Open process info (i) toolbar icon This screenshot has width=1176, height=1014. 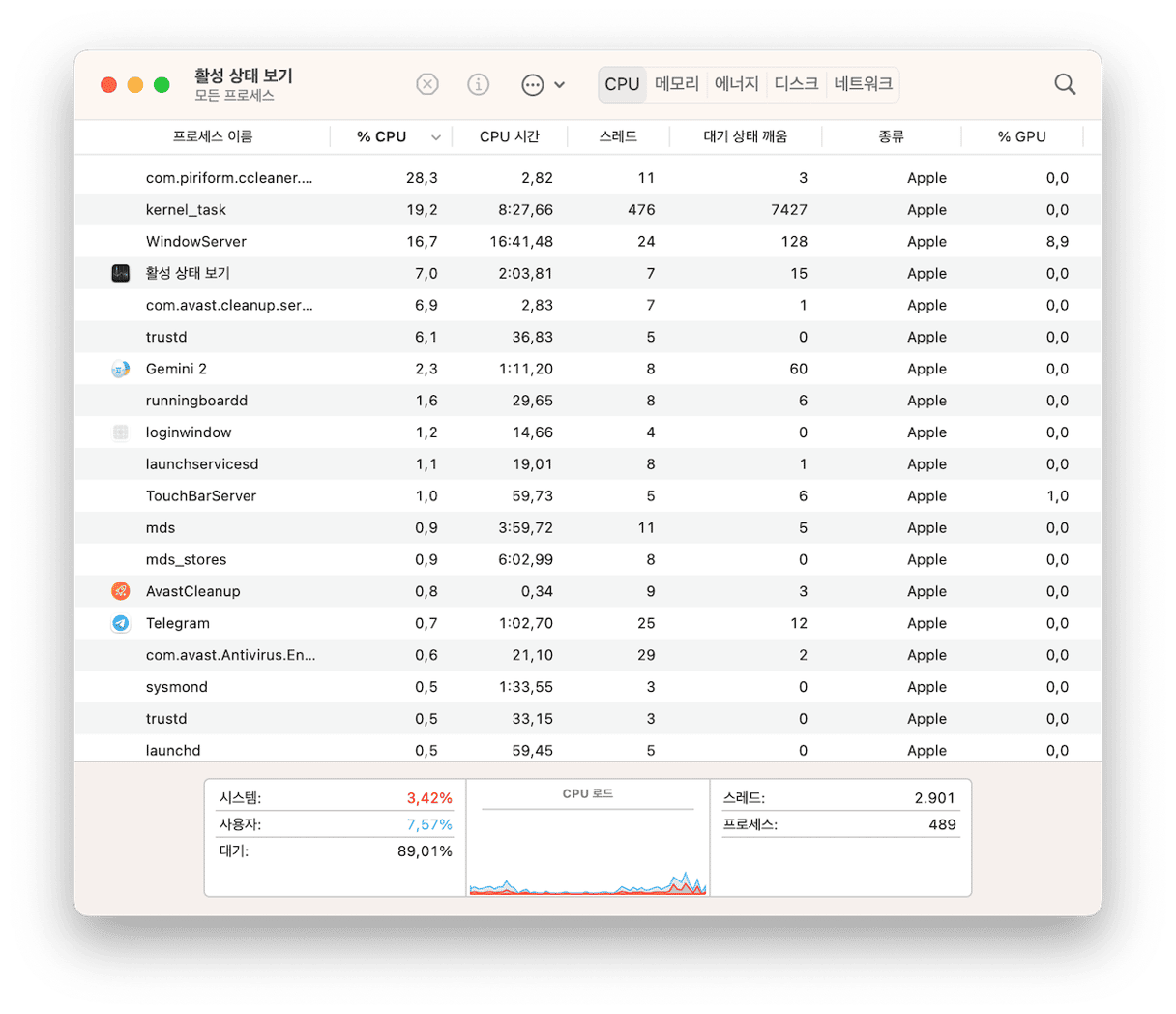tap(479, 84)
